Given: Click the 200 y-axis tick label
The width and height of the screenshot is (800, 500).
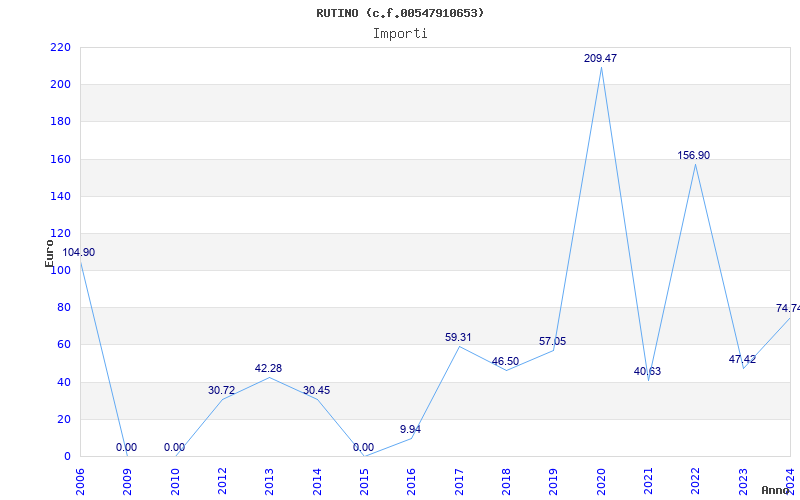Looking at the screenshot, I should pos(60,85).
